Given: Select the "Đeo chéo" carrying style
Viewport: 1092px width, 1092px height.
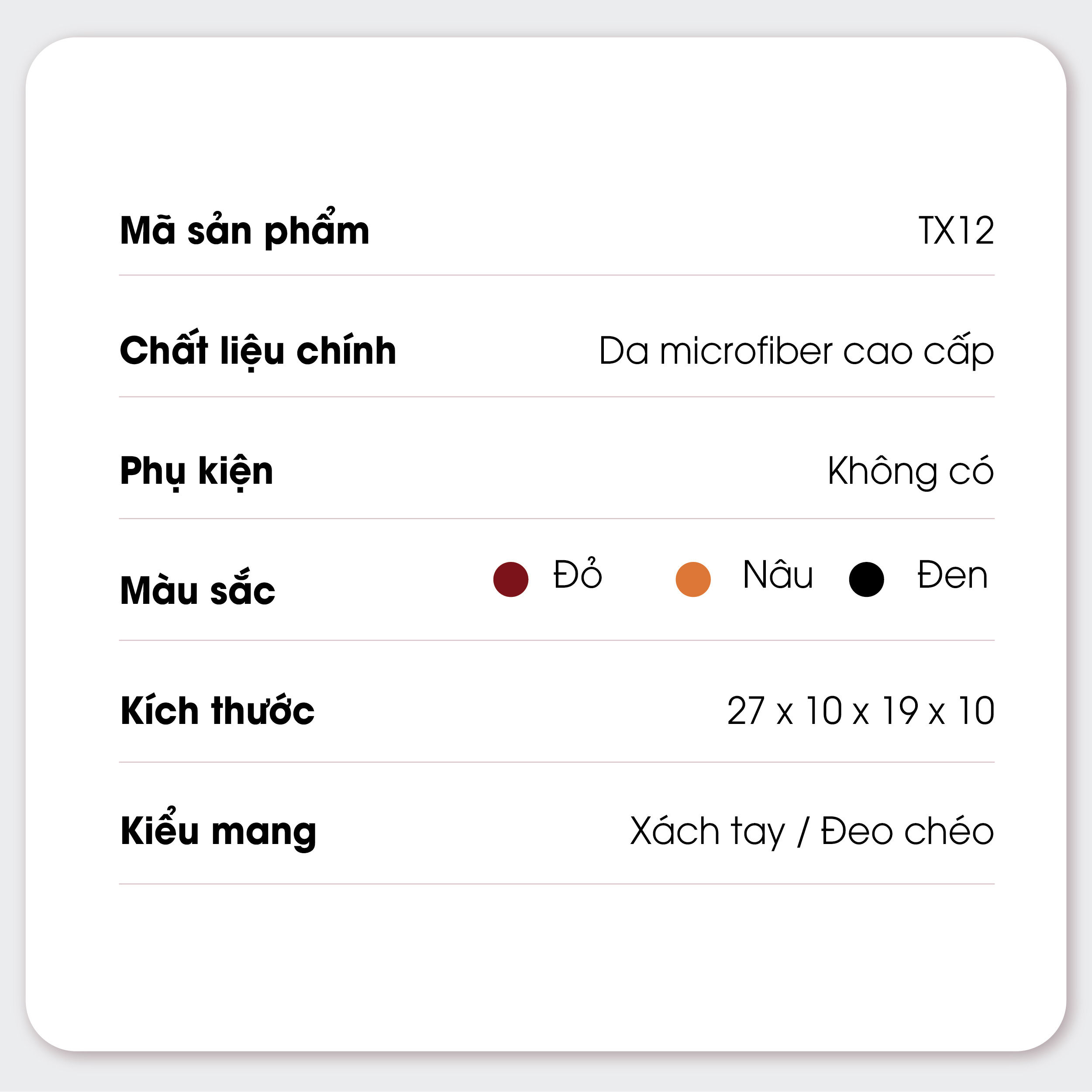Looking at the screenshot, I should (x=907, y=831).
